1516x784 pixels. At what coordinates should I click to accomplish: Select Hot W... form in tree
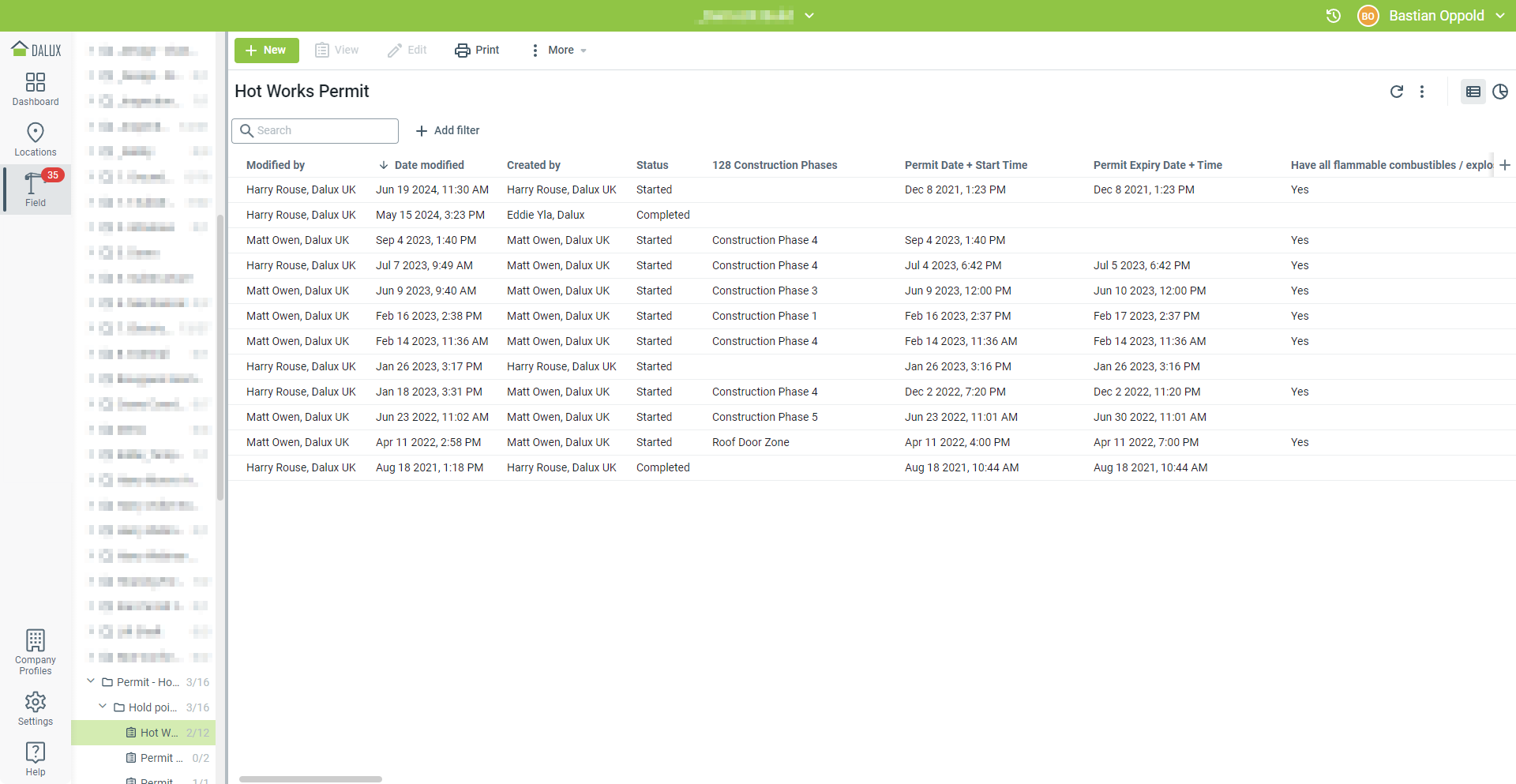[x=159, y=733]
